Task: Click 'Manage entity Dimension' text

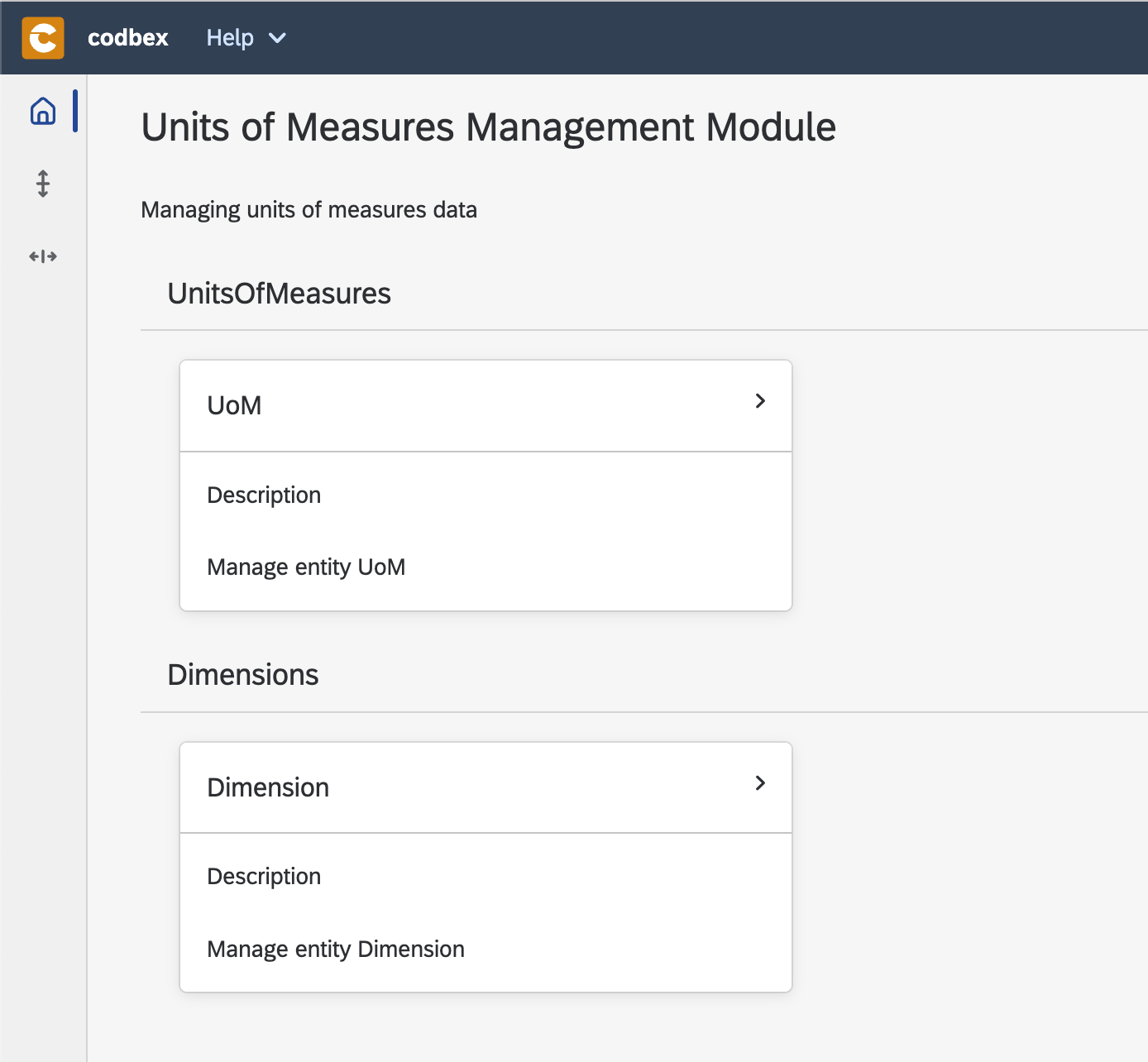Action: click(336, 950)
